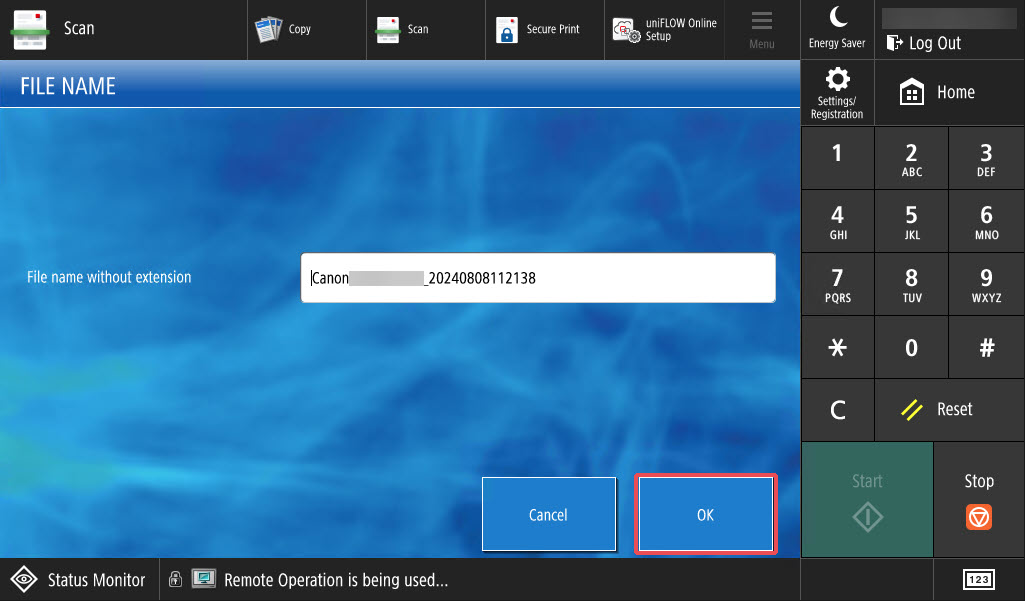Image resolution: width=1025 pixels, height=601 pixels.
Task: Click the lock icon in status bar
Action: point(175,578)
